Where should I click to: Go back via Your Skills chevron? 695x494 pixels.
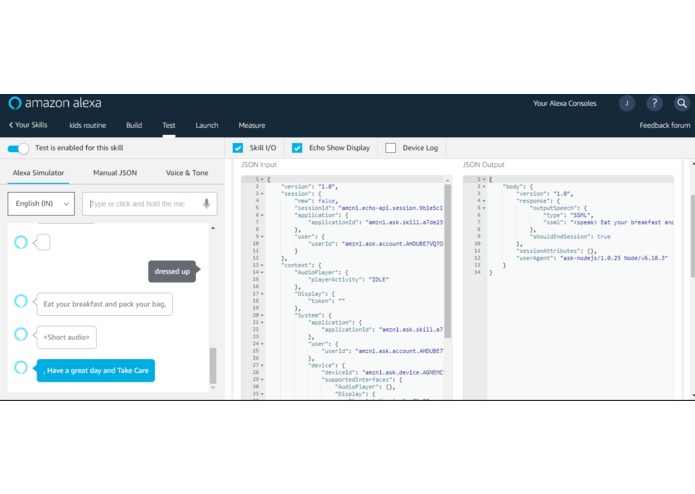point(28,125)
